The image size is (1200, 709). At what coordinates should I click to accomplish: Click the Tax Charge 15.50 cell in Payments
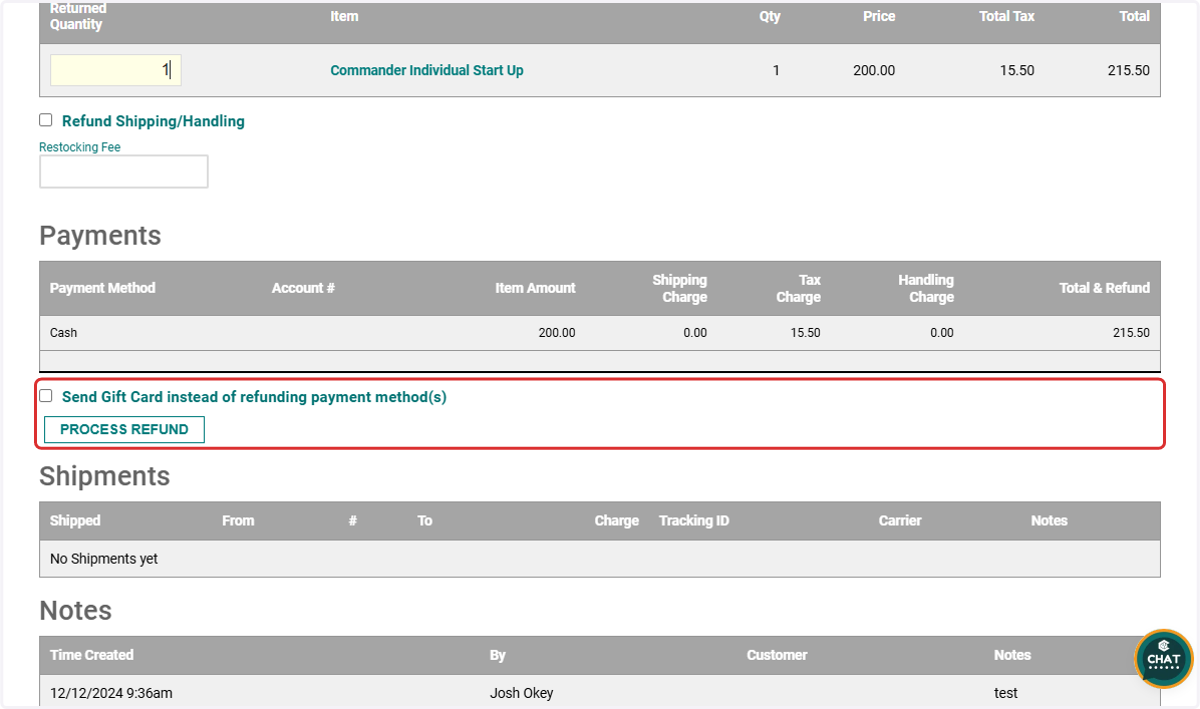[x=805, y=333]
